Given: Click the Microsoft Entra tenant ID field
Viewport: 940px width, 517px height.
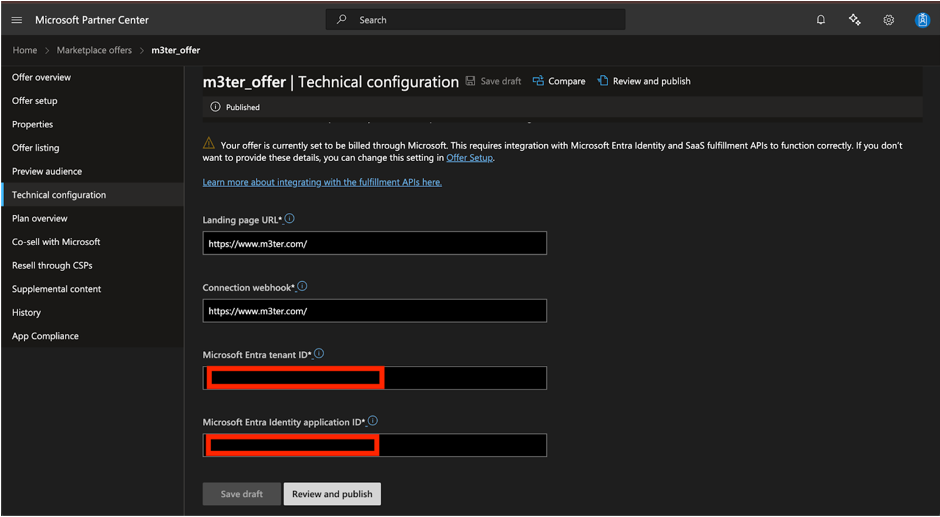Looking at the screenshot, I should click(x=375, y=378).
